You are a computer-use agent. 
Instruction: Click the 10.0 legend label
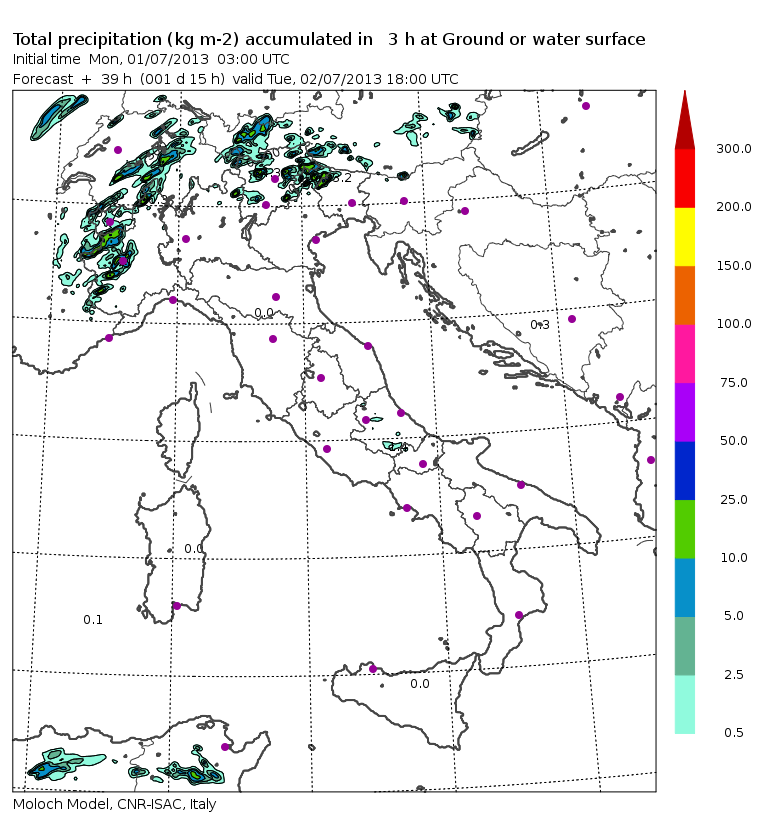[734, 558]
